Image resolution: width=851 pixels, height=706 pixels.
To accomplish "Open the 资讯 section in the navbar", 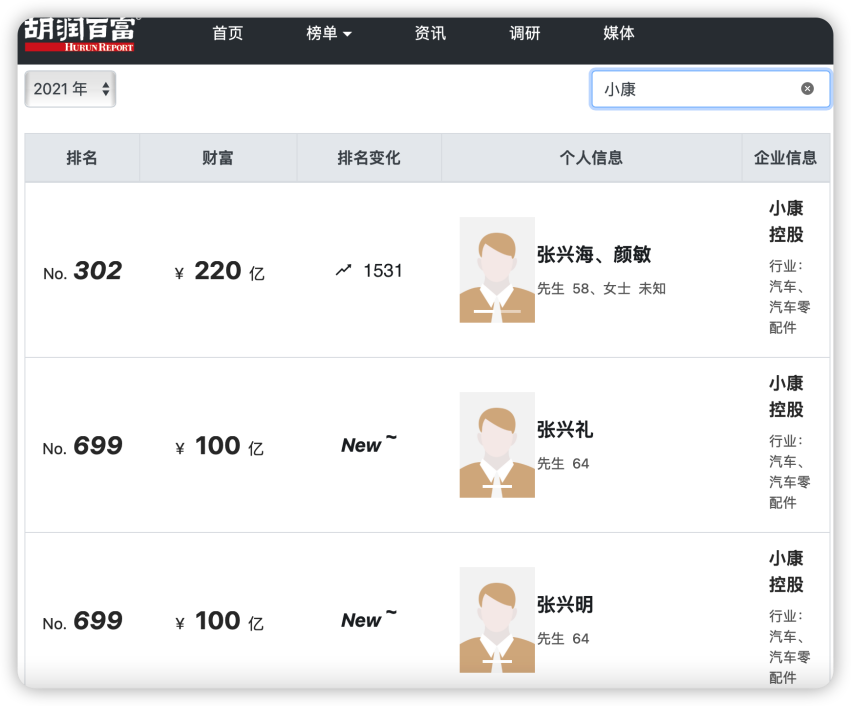I will click(x=429, y=32).
